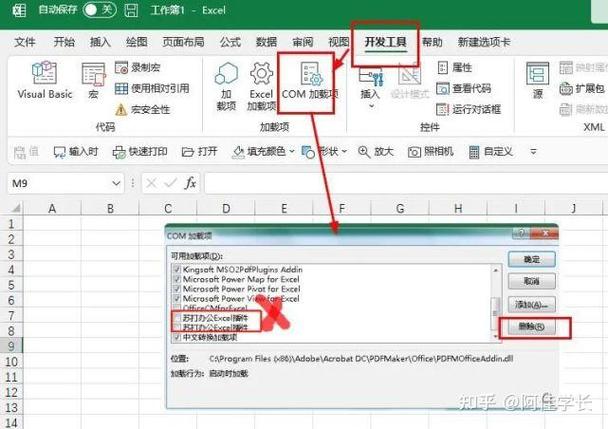
Task: Uncheck Microsoft Power View for Excel
Action: (x=177, y=298)
